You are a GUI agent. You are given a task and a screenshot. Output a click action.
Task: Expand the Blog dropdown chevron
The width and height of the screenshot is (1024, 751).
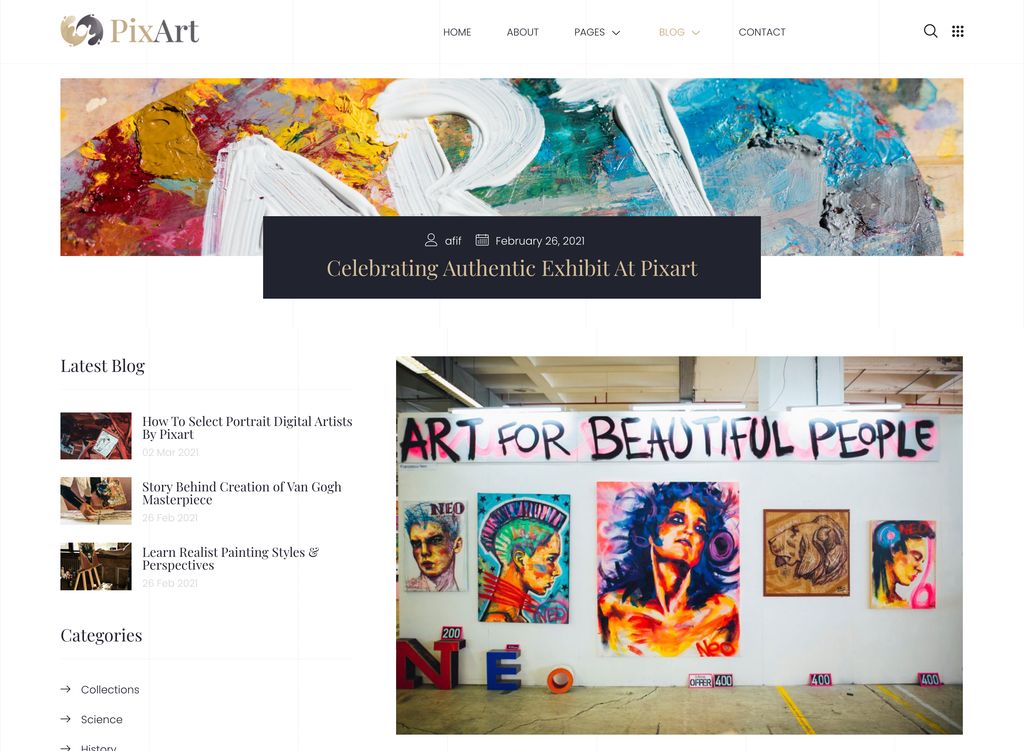696,33
